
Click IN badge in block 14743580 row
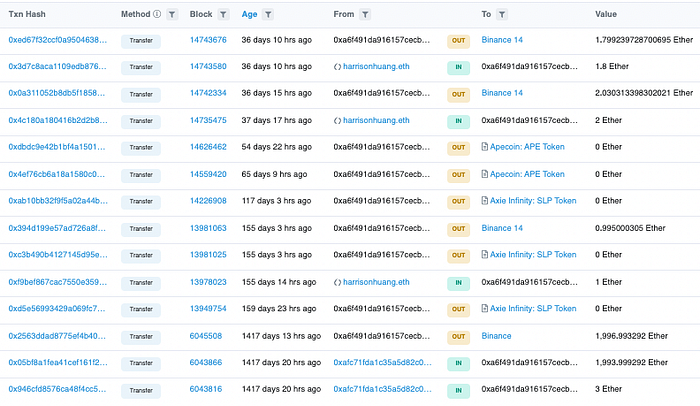(458, 67)
